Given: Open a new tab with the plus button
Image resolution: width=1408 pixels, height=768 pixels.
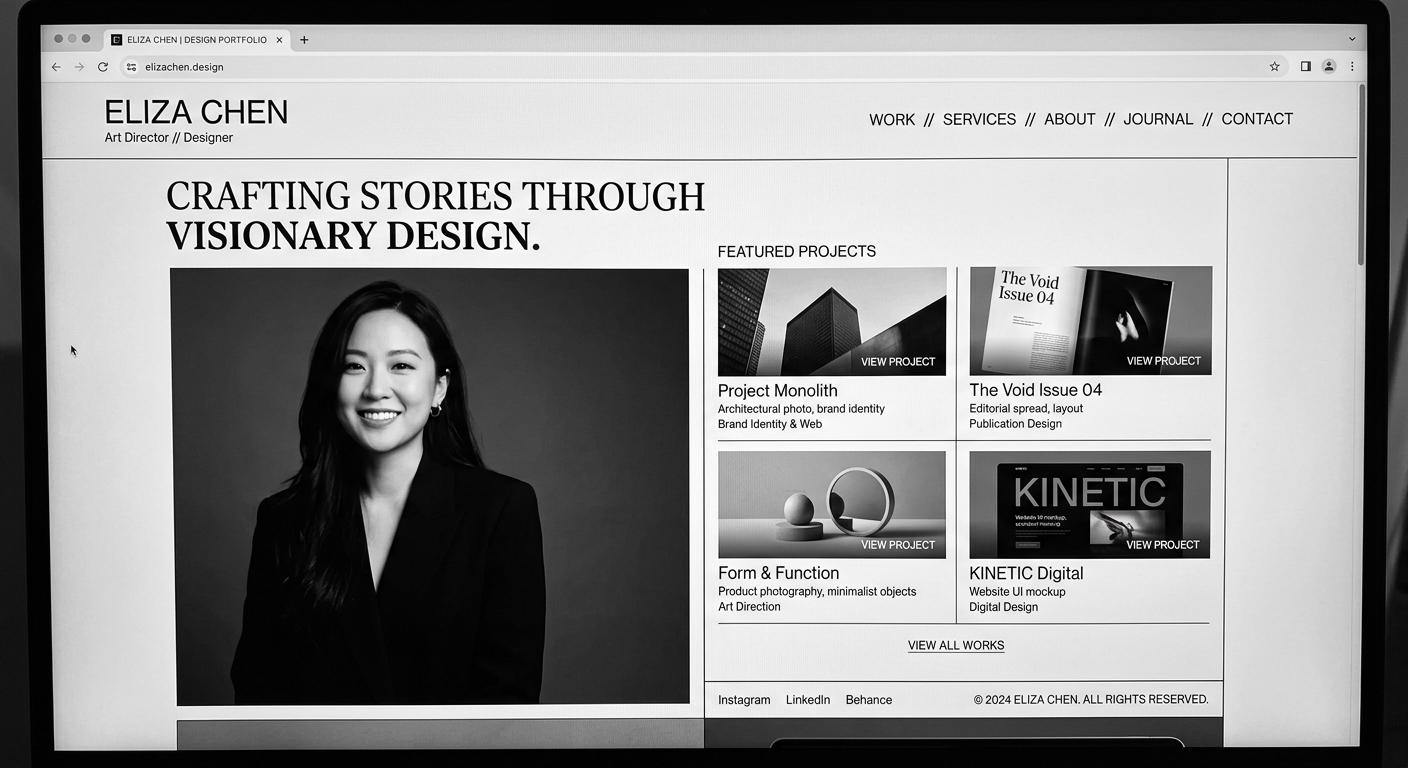Looking at the screenshot, I should point(304,40).
